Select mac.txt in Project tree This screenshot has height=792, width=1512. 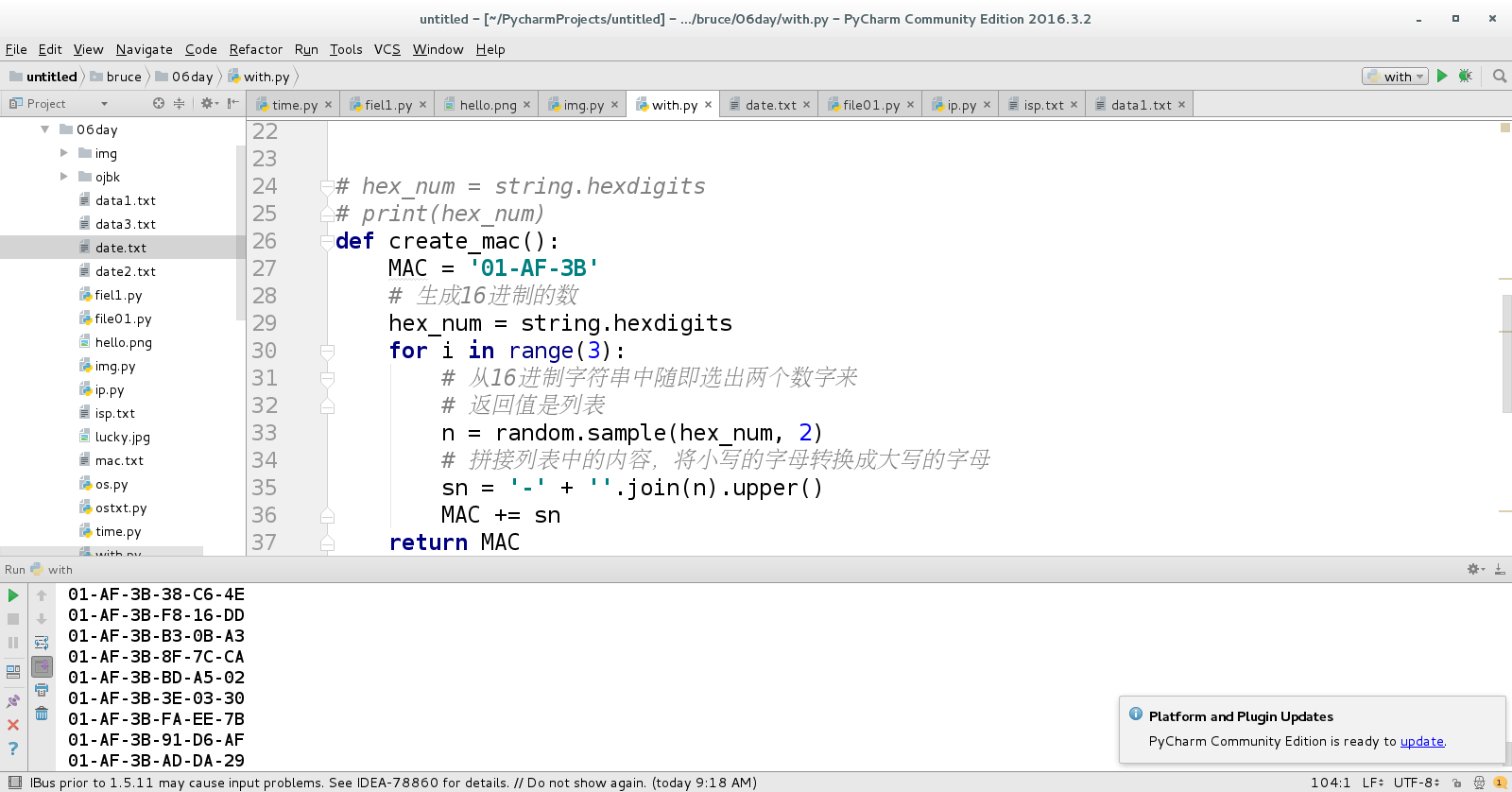pos(119,460)
